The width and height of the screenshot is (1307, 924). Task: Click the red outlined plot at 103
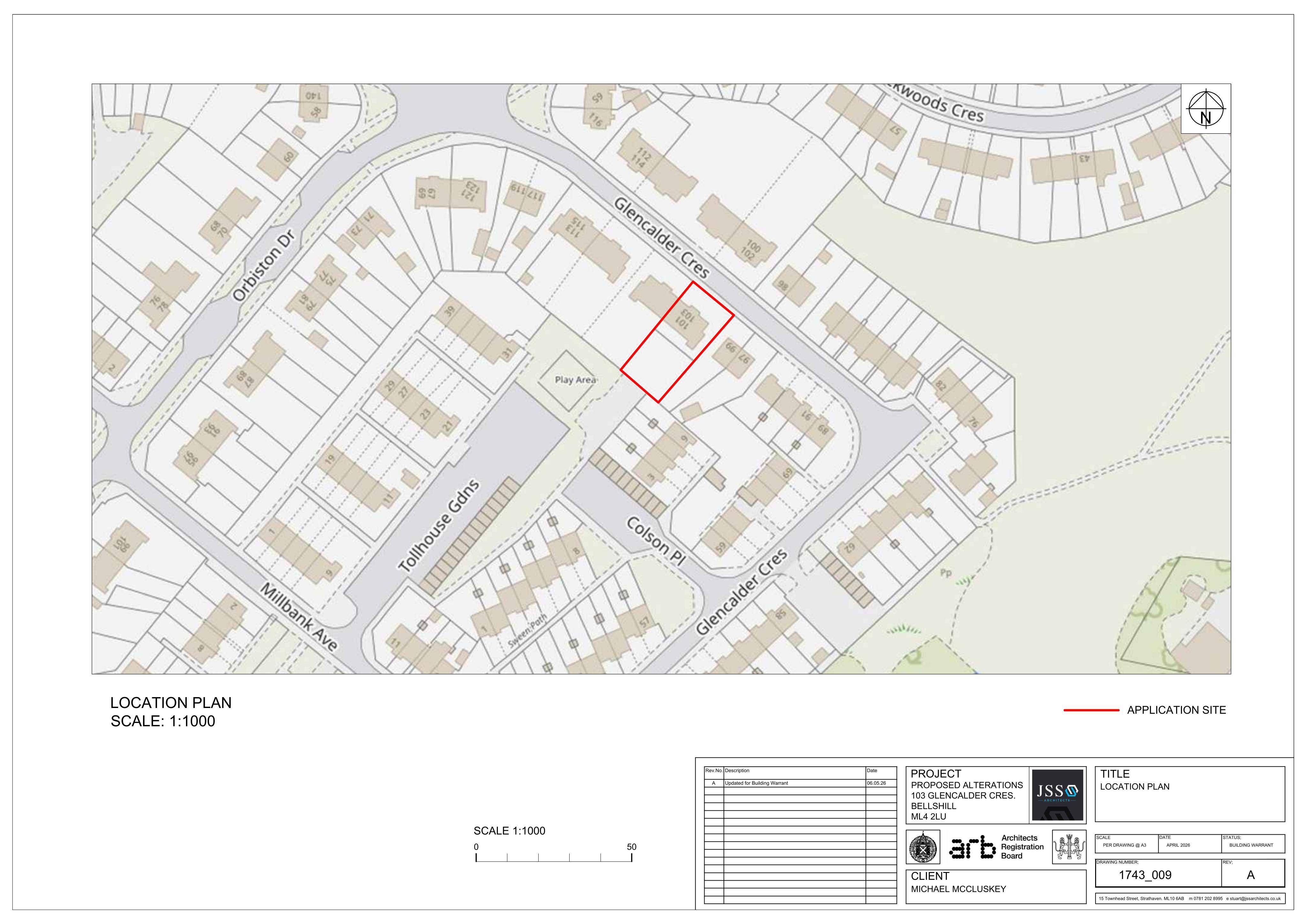coord(677,342)
